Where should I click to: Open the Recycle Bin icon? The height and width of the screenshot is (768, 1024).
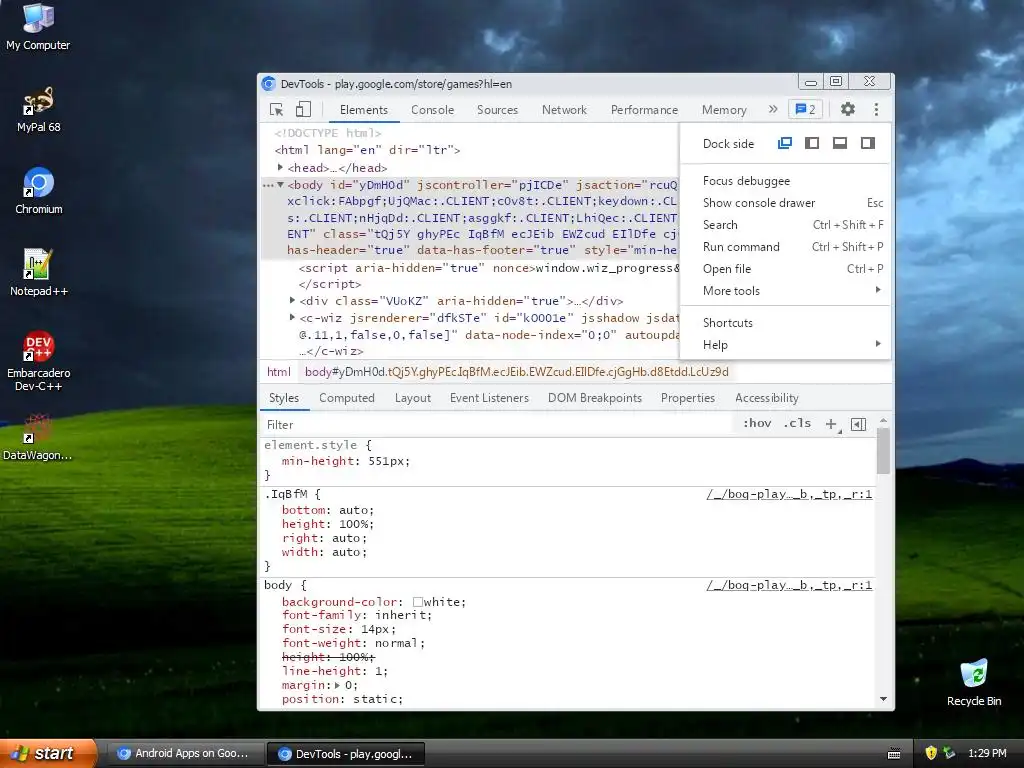tap(974, 682)
